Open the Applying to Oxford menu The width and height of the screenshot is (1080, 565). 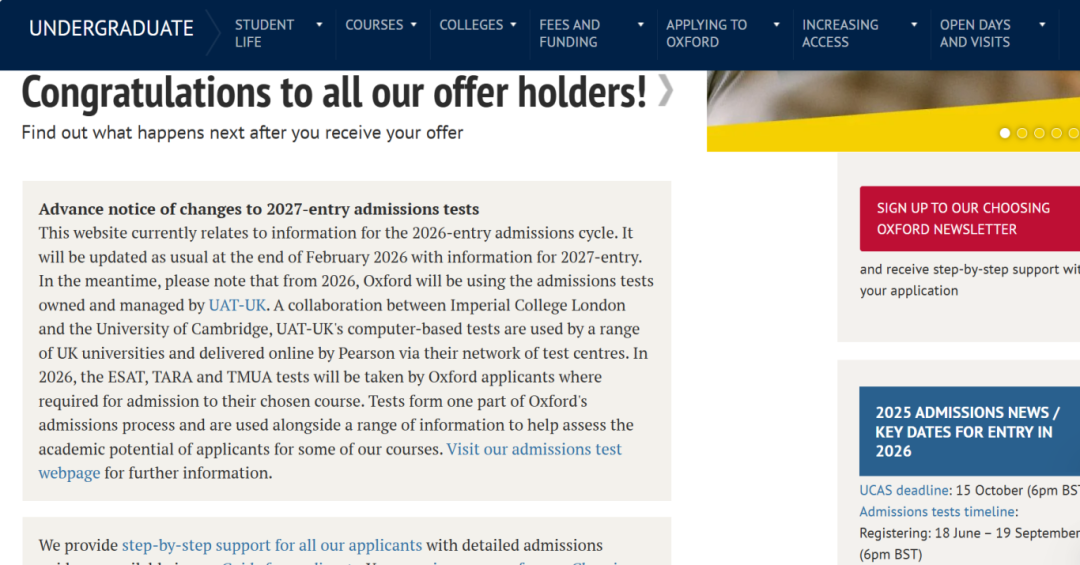[x=706, y=33]
